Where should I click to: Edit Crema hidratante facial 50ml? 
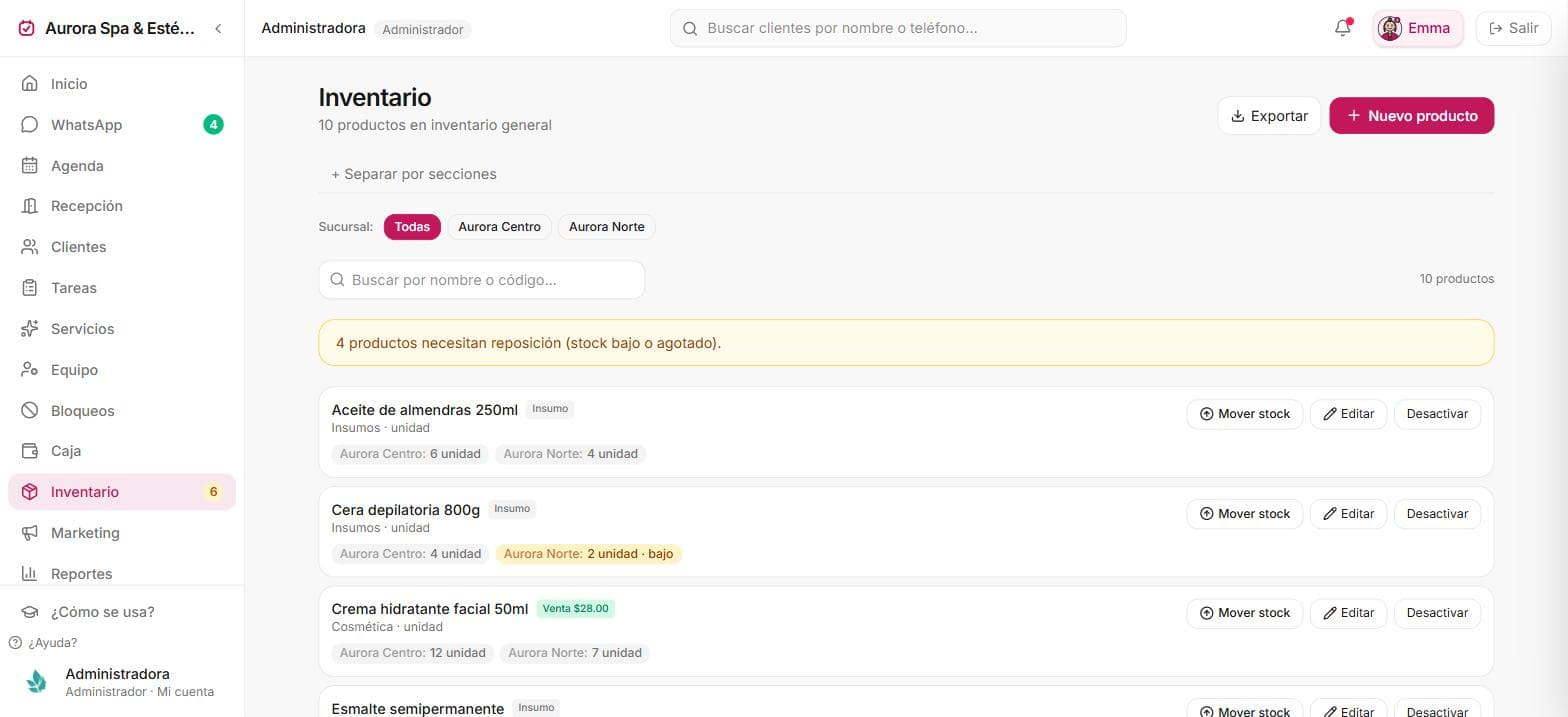coord(1348,613)
